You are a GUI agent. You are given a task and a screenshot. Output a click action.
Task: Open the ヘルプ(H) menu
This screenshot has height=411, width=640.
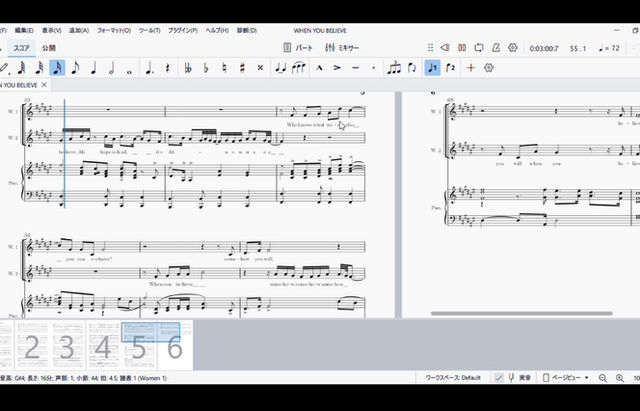coord(217,31)
